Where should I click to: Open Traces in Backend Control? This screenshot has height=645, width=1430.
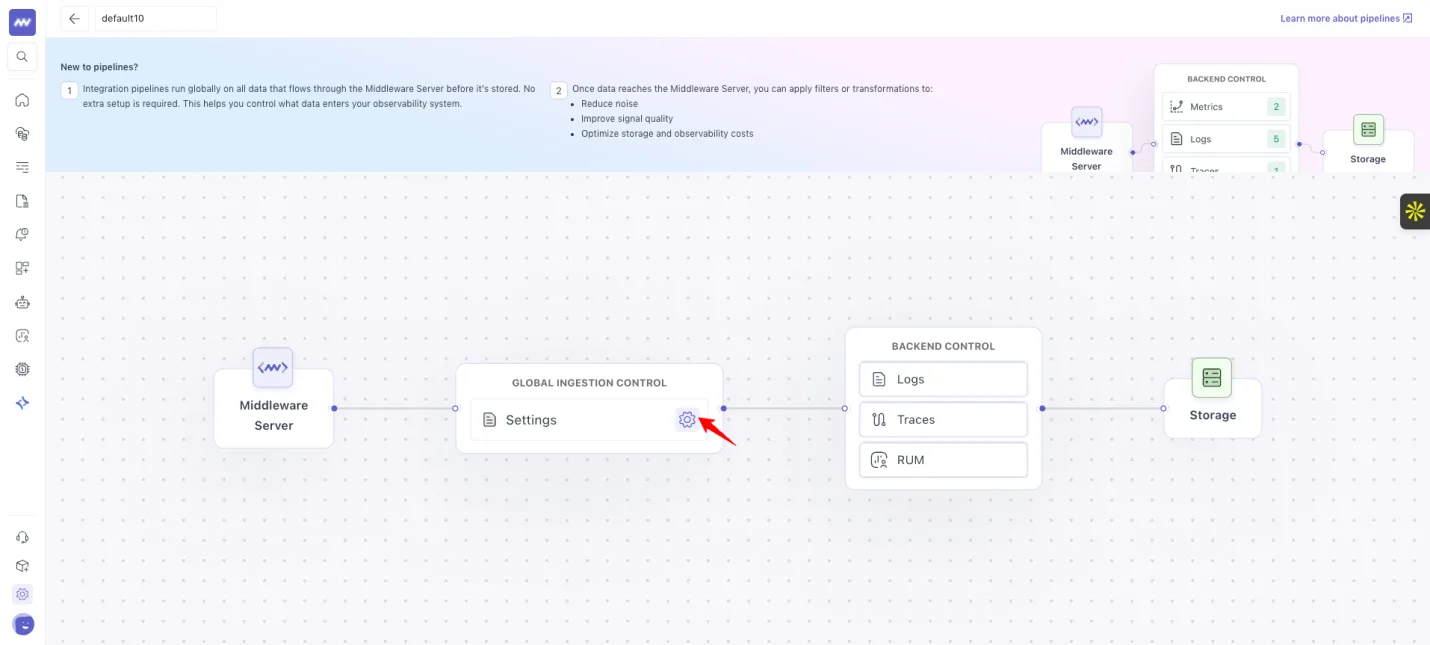(943, 420)
